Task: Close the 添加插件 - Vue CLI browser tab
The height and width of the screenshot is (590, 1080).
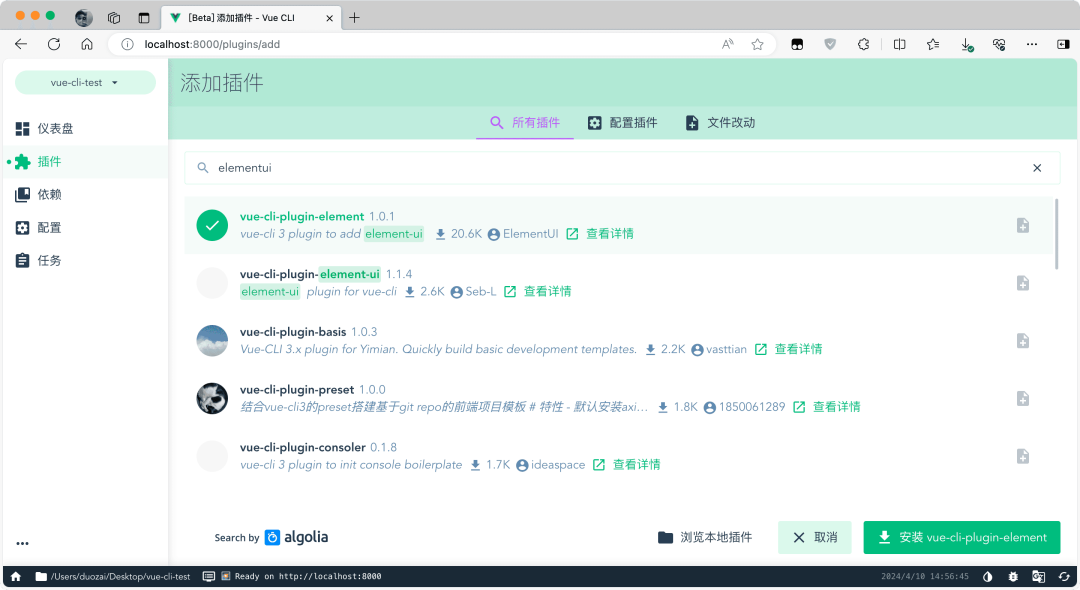Action: (x=329, y=18)
